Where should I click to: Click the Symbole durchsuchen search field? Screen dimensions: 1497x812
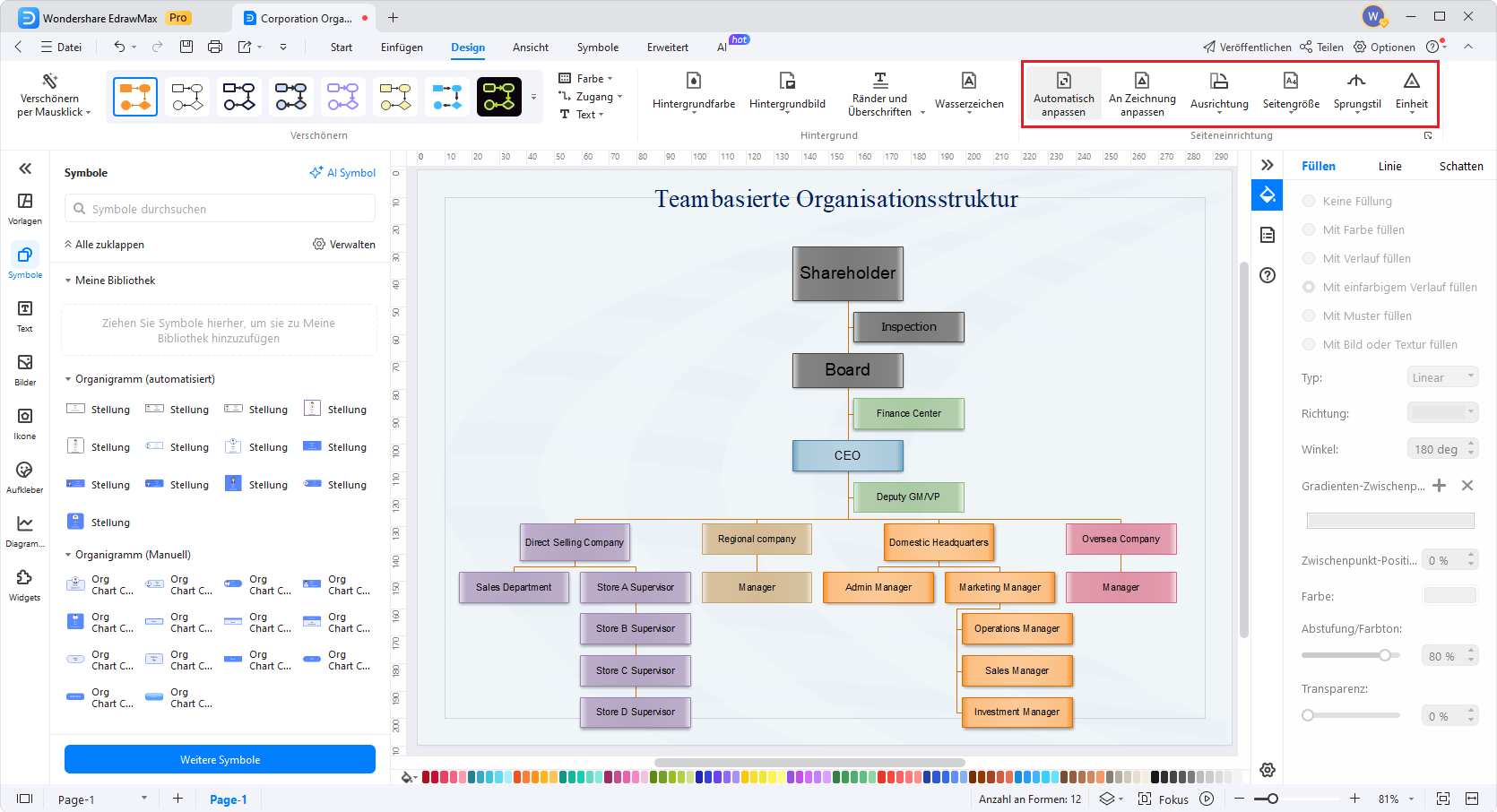click(x=220, y=208)
